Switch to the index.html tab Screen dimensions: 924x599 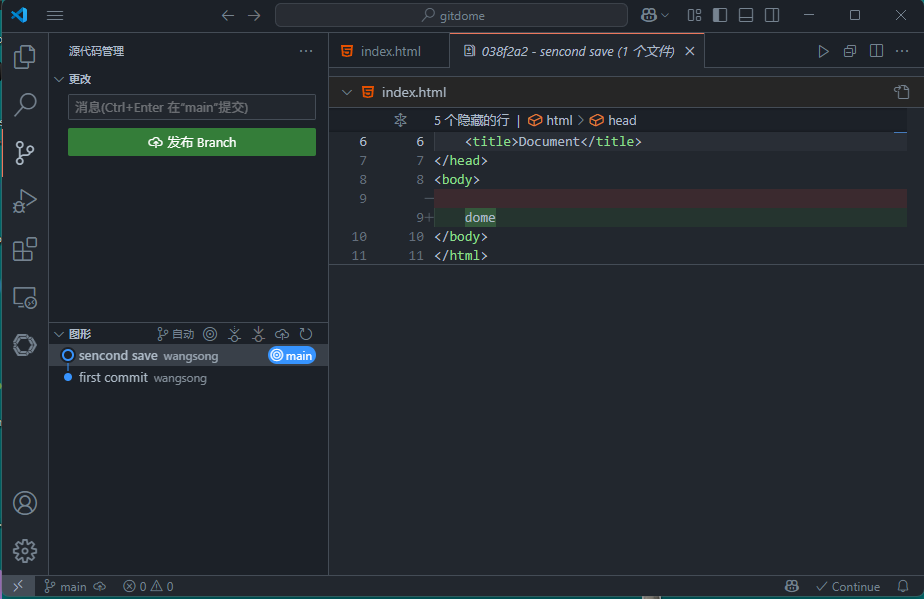(389, 49)
